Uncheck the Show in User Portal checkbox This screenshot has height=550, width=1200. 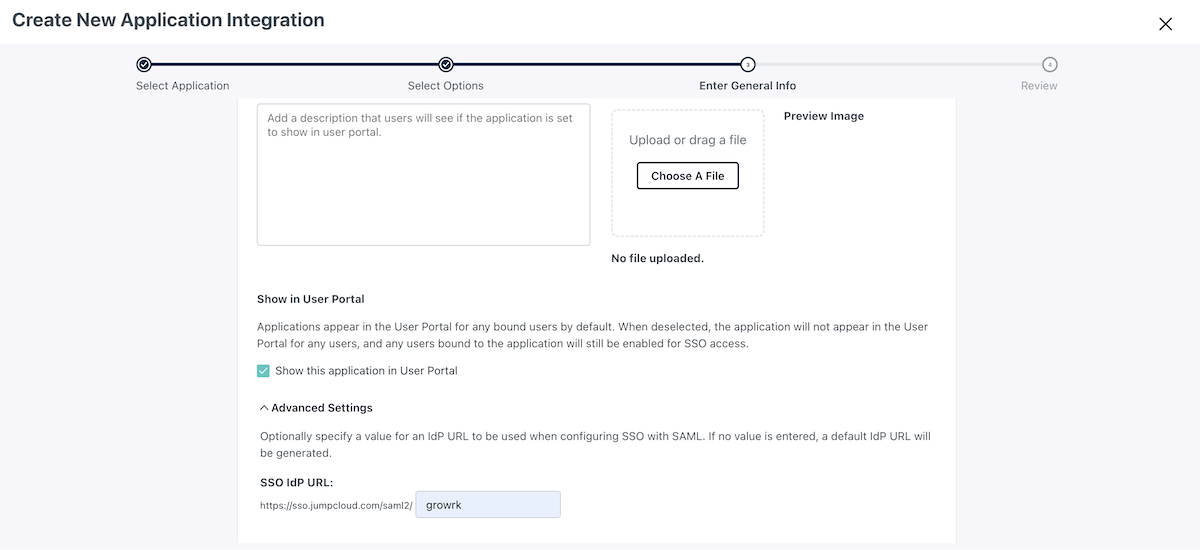tap(264, 371)
